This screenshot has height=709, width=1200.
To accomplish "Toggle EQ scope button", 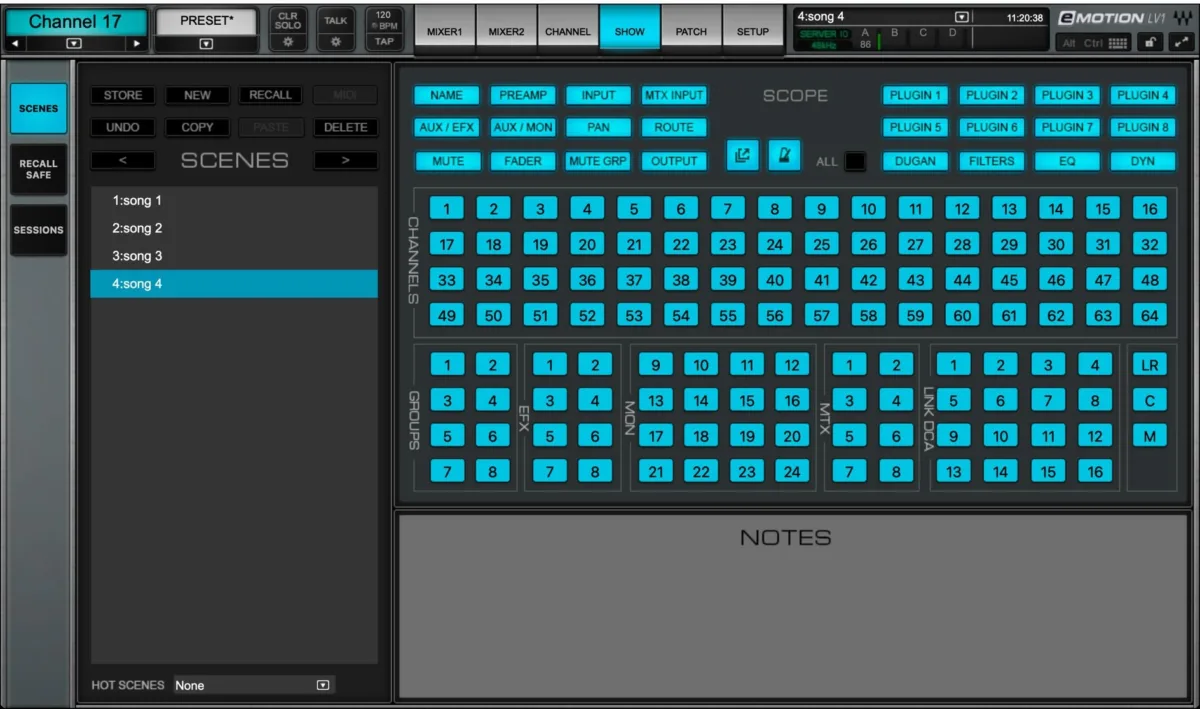I will click(1067, 161).
